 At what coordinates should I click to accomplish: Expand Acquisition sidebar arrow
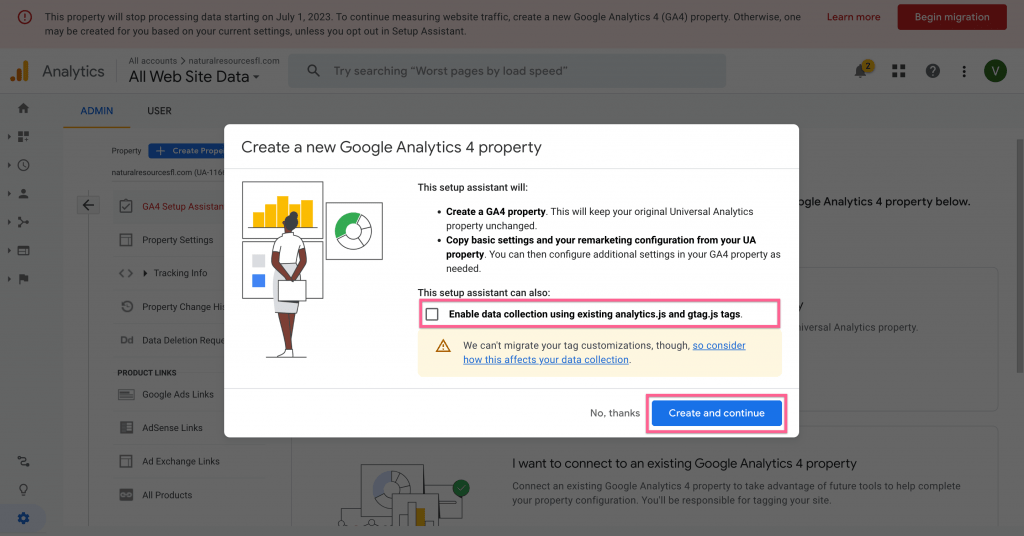[x=9, y=222]
